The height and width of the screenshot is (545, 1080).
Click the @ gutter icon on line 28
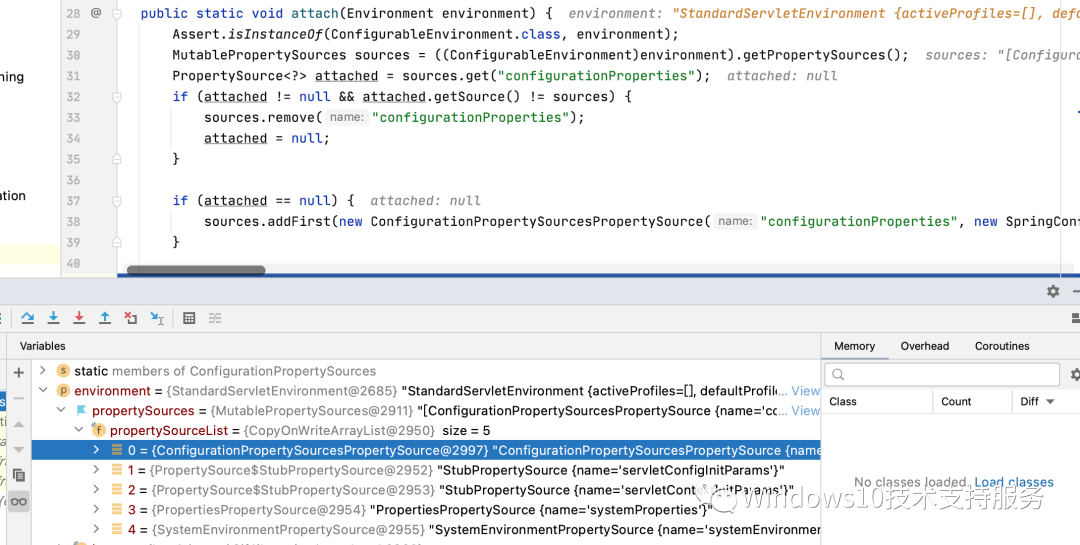pyautogui.click(x=95, y=13)
